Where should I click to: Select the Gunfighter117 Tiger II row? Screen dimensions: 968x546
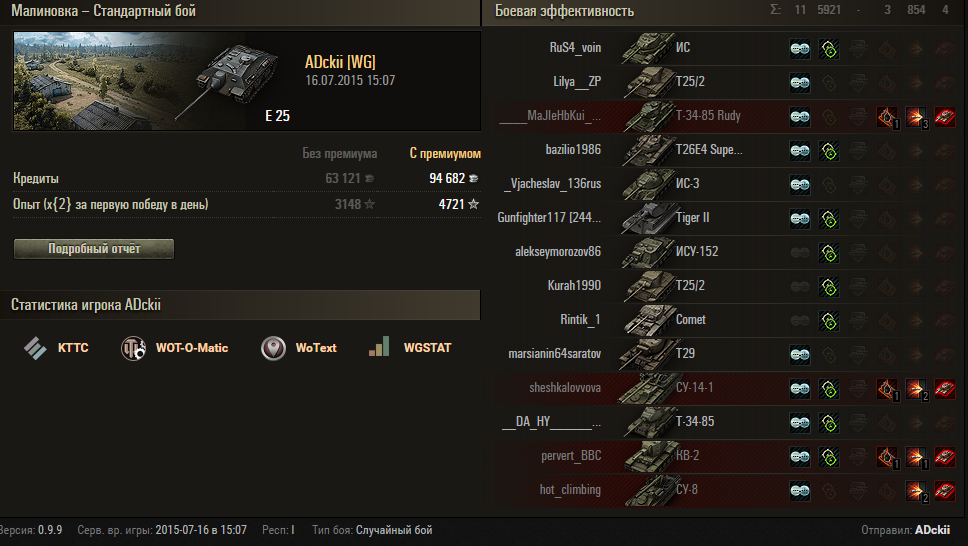point(726,218)
